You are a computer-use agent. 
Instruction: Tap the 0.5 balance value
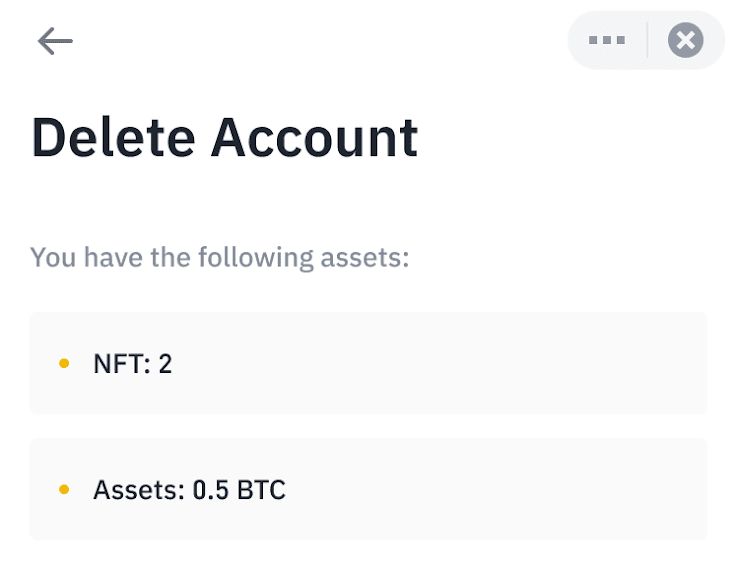click(210, 490)
